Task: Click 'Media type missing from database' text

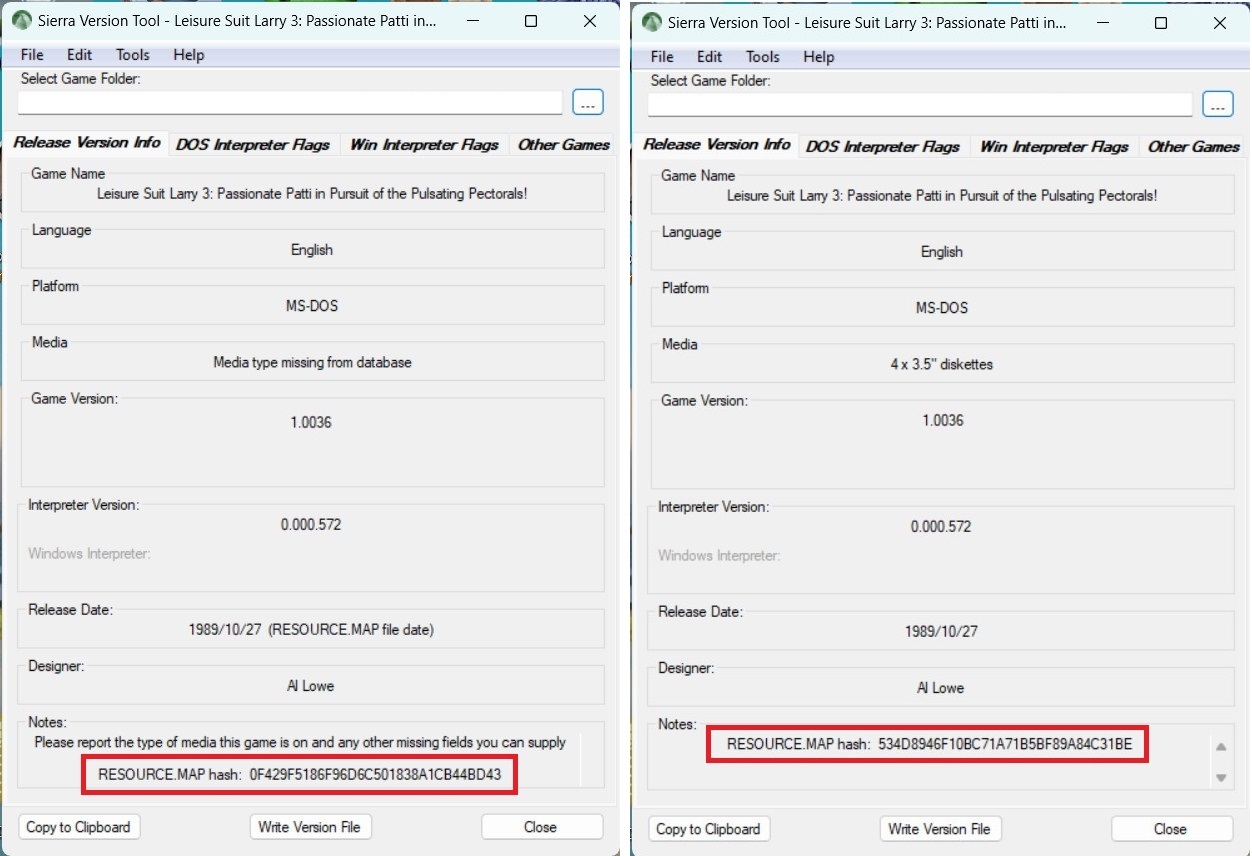Action: click(x=312, y=362)
